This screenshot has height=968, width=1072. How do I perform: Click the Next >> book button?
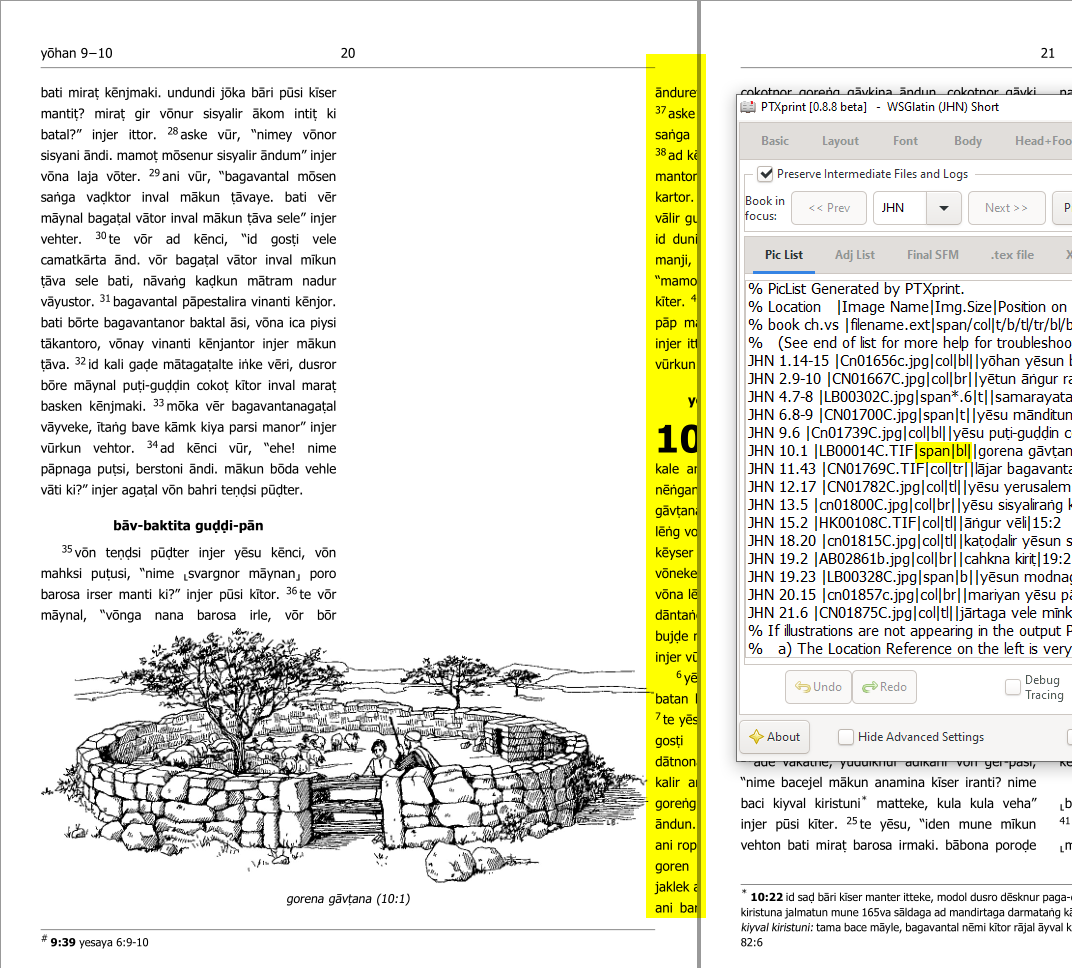click(1006, 208)
